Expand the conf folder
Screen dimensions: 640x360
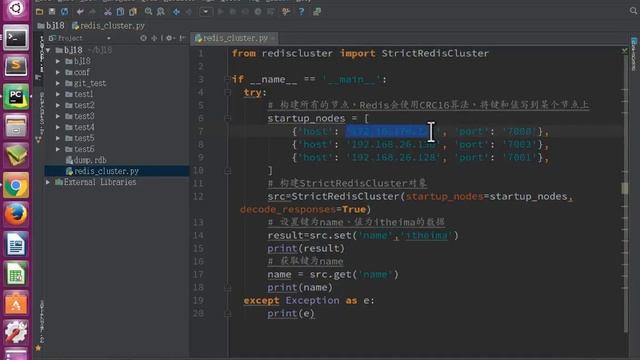58,72
